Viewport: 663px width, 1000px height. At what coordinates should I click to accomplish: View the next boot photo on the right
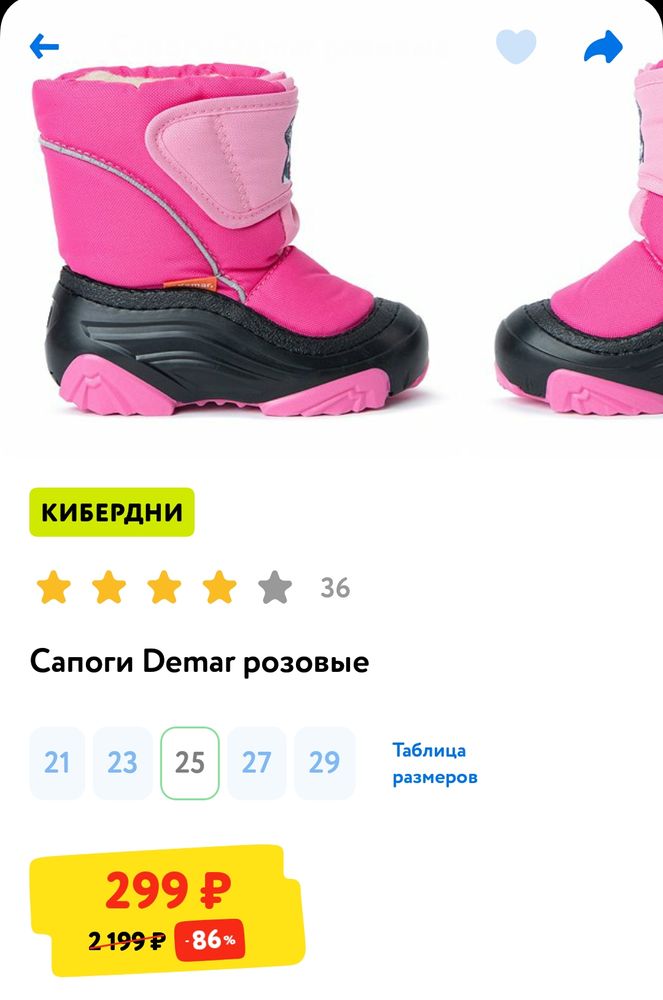click(x=579, y=240)
